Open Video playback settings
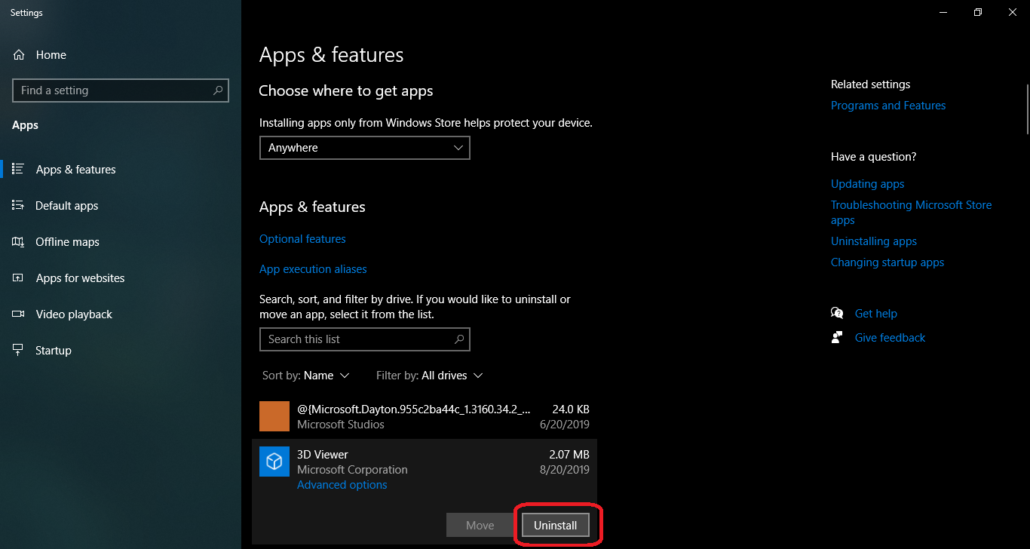This screenshot has height=549, width=1030. tap(74, 315)
